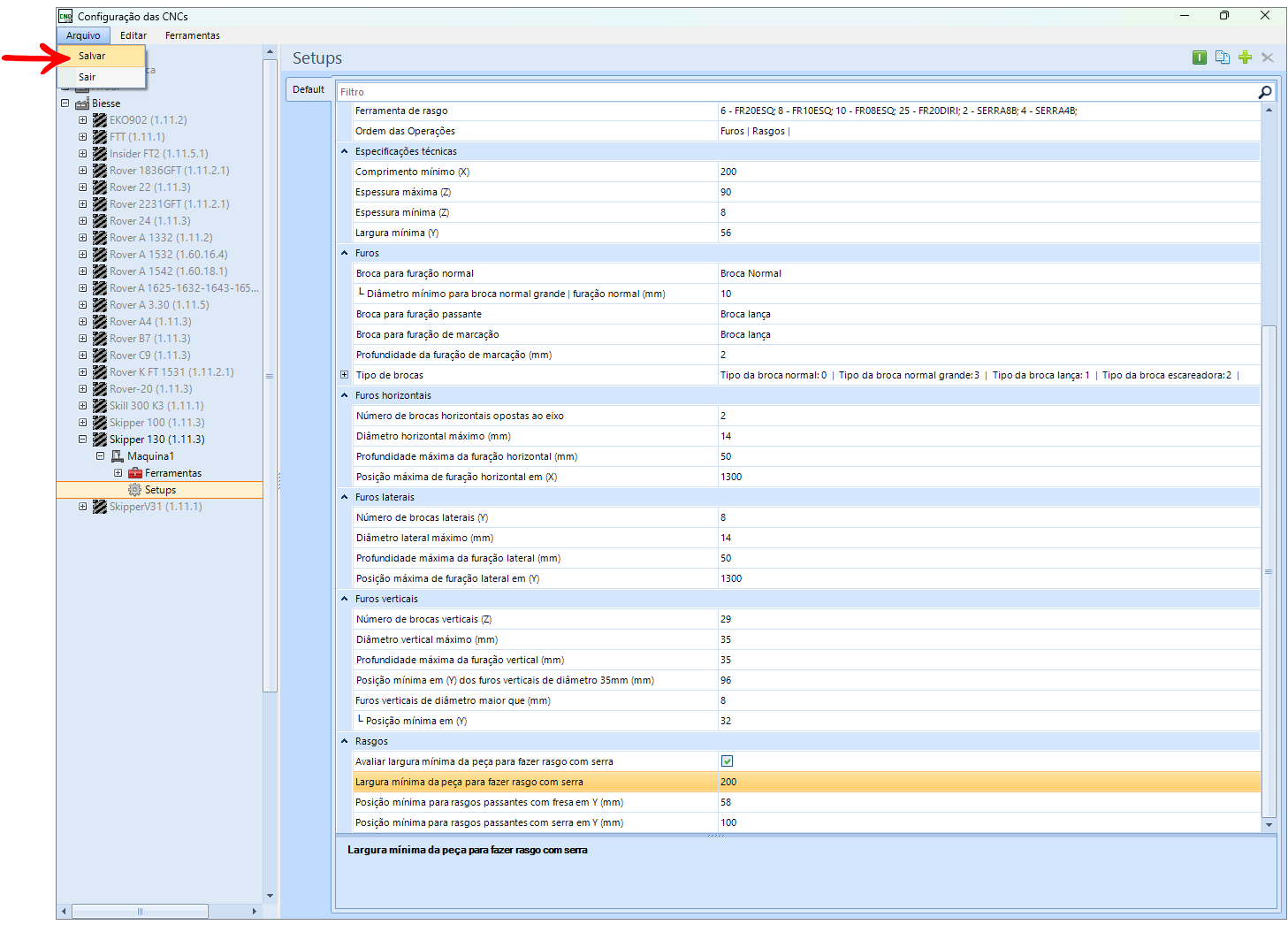
Task: Click the CNC app icon in title bar
Action: [65, 16]
